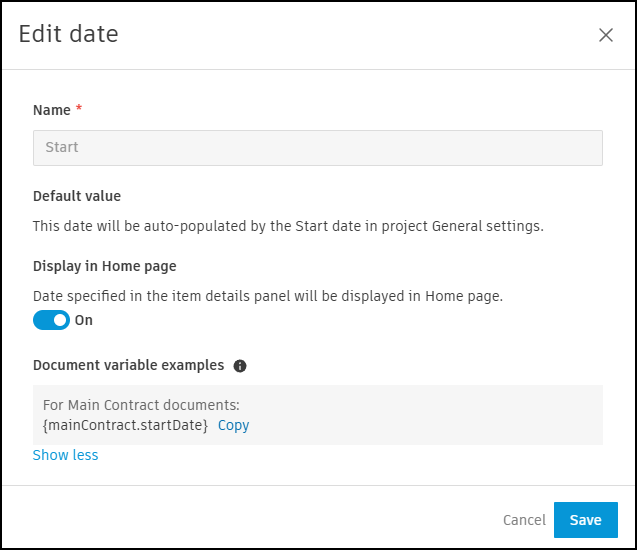The width and height of the screenshot is (637, 550).
Task: Click the "Display in Home page" heading
Action: coord(104,266)
